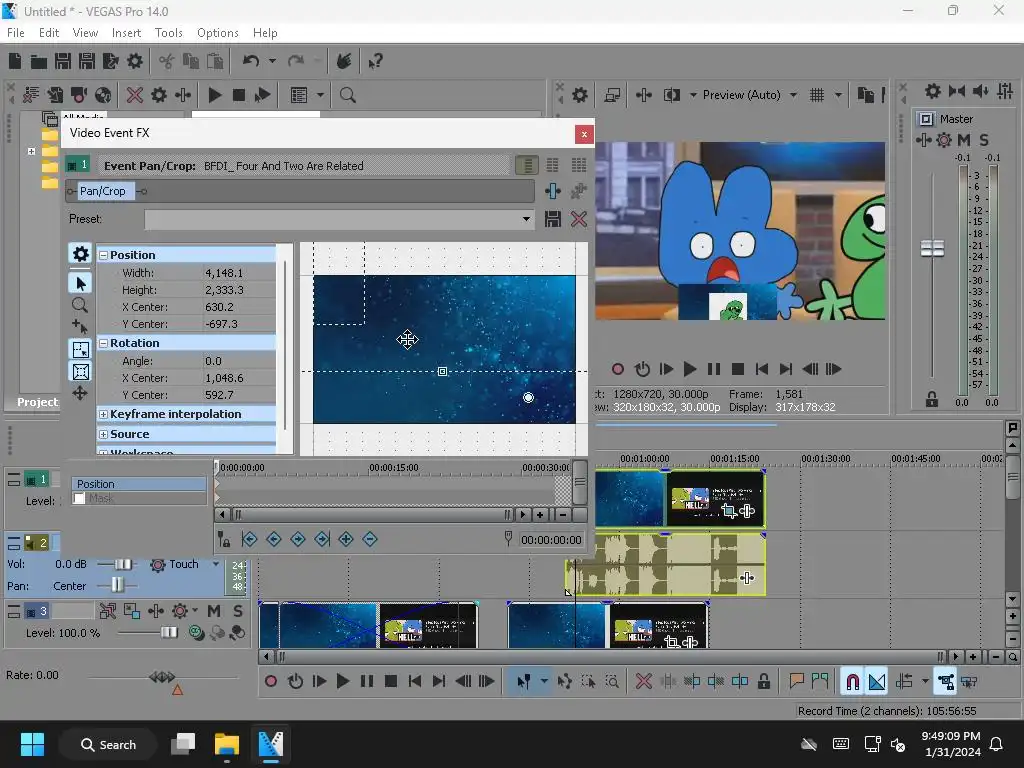Adjust track 2 Vol slider
Image resolution: width=1024 pixels, height=768 pixels.
pos(122,564)
